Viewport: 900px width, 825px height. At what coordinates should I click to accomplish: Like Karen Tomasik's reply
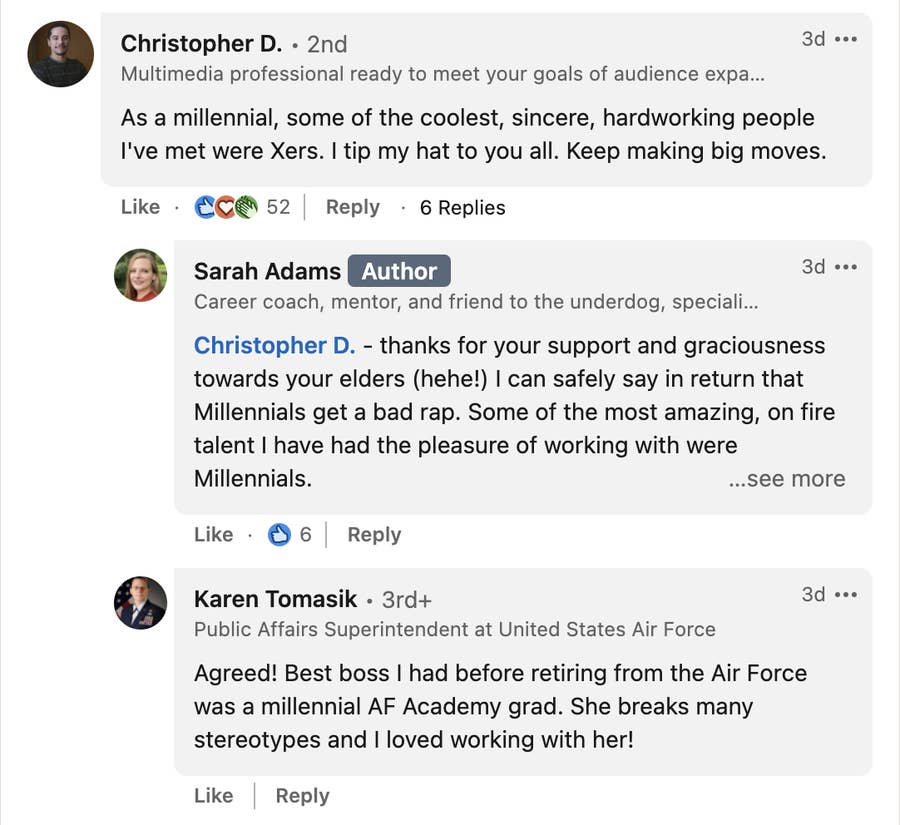coord(213,796)
